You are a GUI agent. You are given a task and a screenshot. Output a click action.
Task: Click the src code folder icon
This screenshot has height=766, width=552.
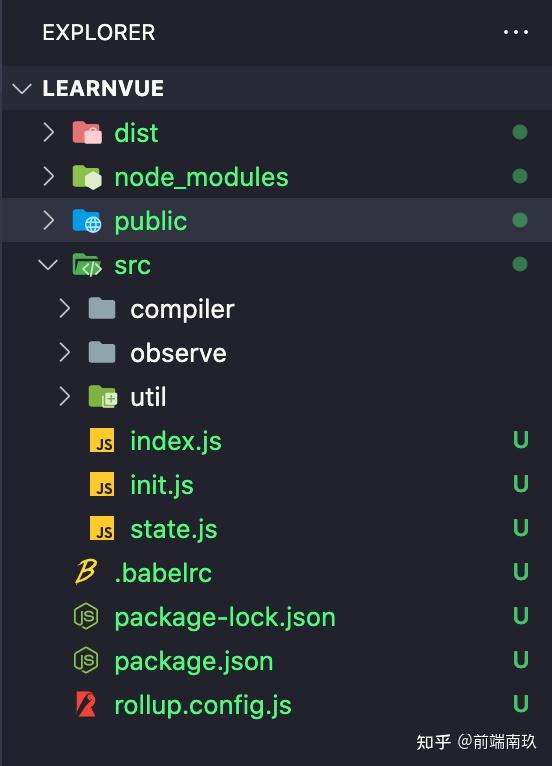(87, 265)
